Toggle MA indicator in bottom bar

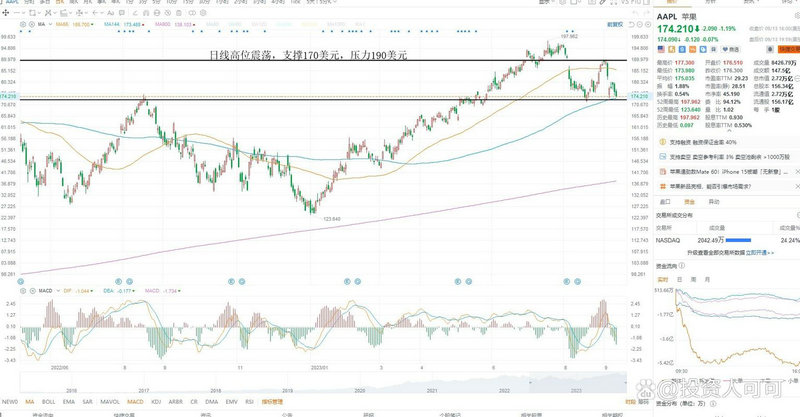(30, 402)
